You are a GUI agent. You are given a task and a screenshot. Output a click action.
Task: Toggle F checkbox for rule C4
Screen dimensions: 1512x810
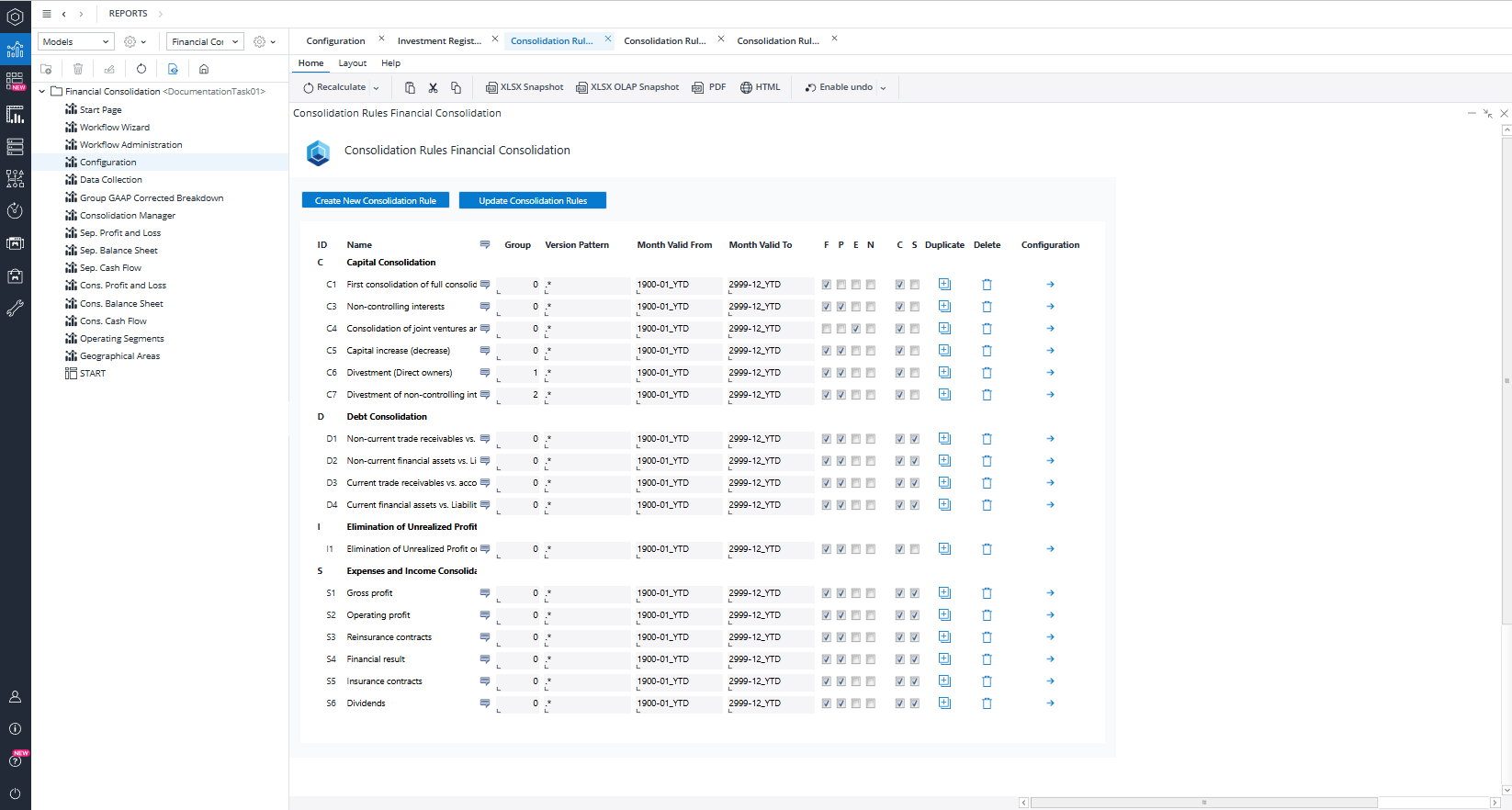coord(827,329)
